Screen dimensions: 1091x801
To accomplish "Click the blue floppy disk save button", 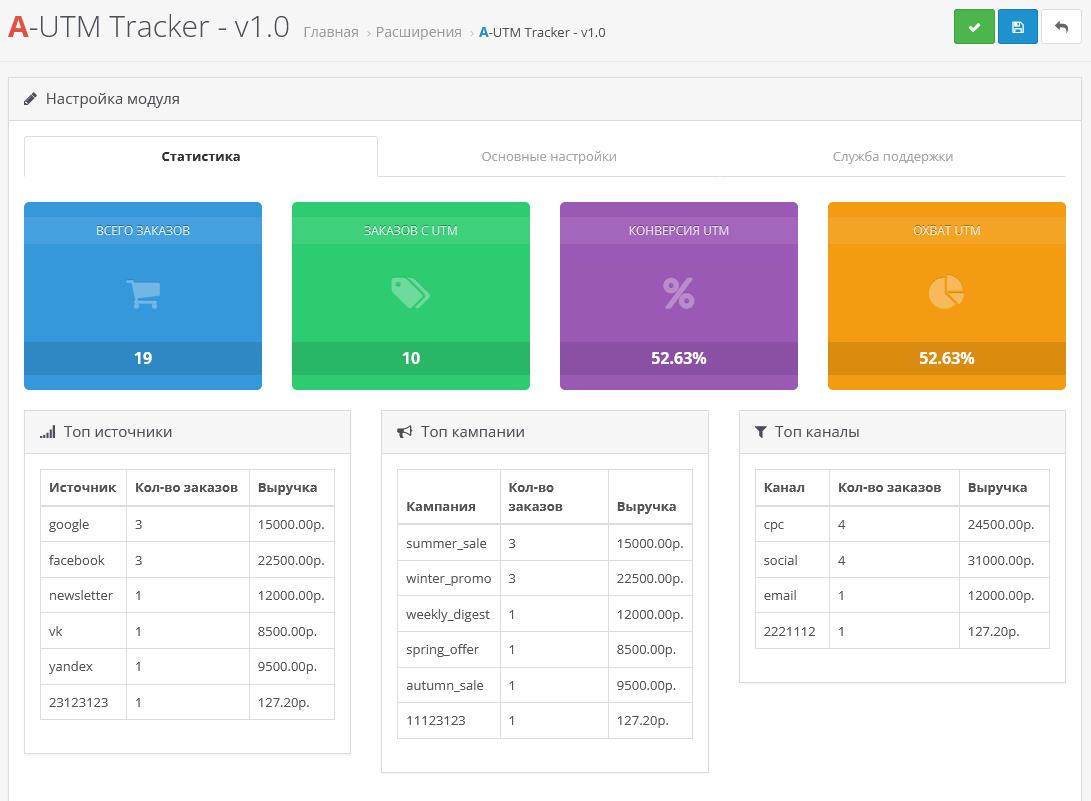I will (x=1018, y=27).
